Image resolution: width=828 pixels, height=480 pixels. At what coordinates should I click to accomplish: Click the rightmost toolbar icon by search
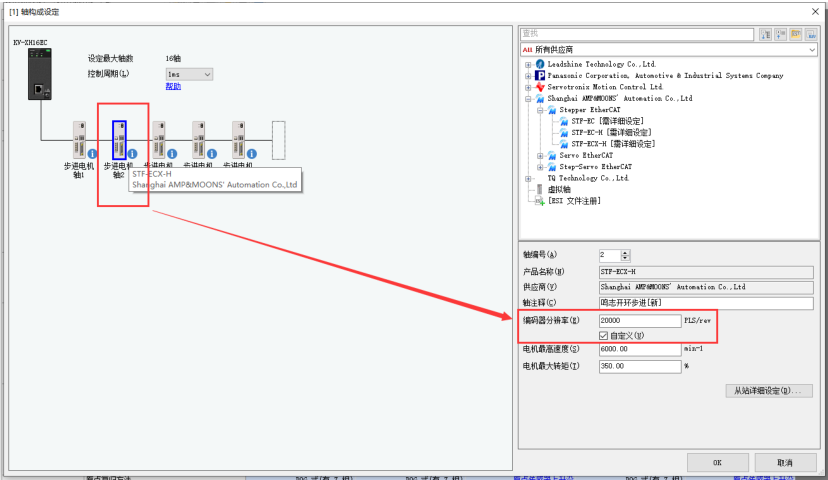pos(811,34)
